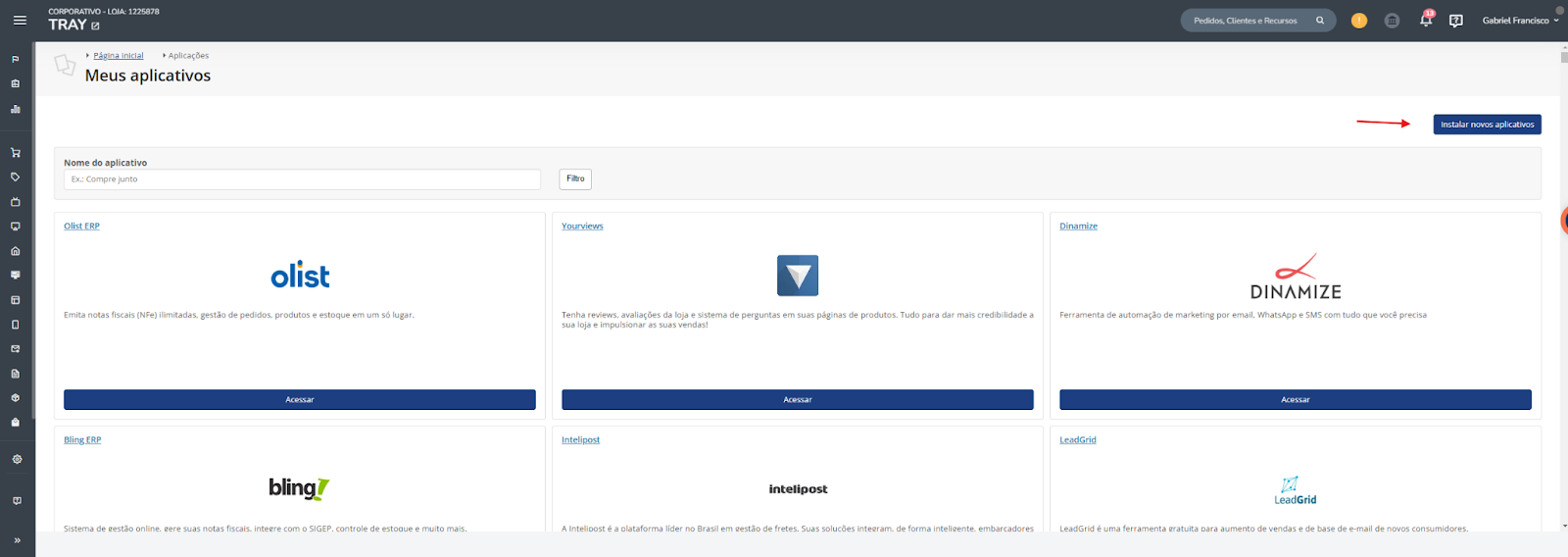
Task: Open settings gear in the sidebar
Action: (x=17, y=459)
